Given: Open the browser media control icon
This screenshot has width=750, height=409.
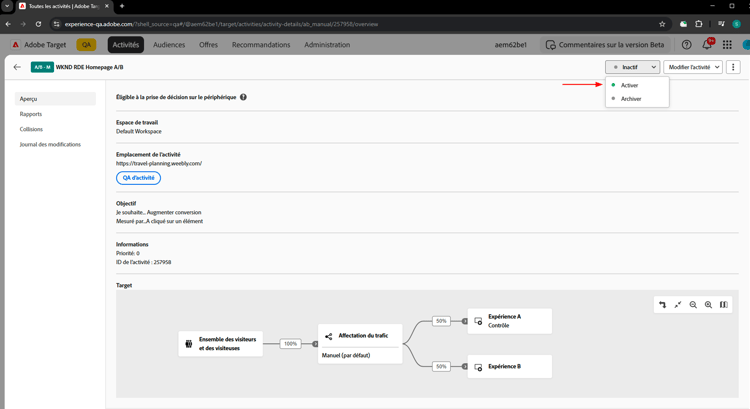Looking at the screenshot, I should click(x=721, y=24).
